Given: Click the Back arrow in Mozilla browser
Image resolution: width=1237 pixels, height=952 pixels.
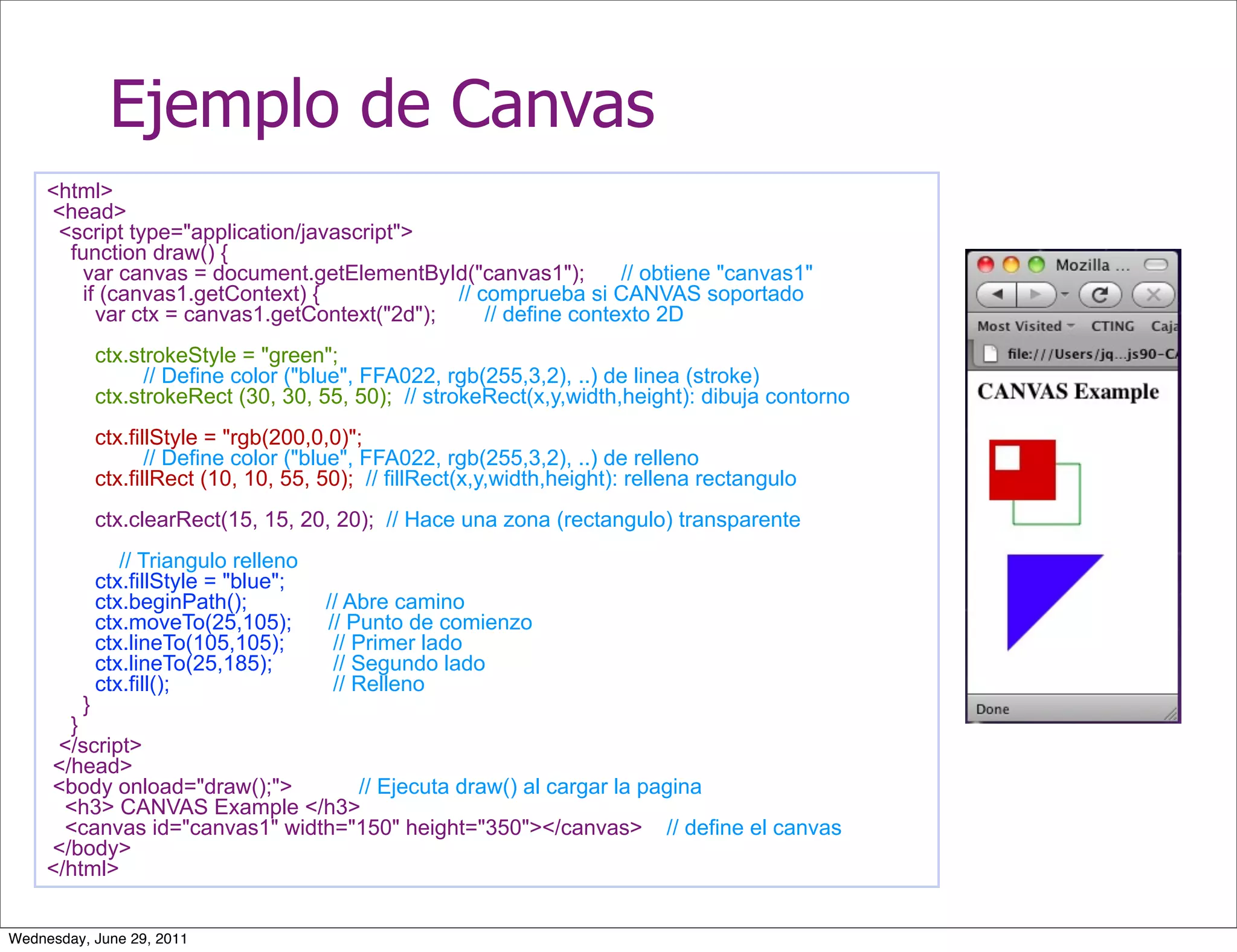Looking at the screenshot, I should [997, 294].
